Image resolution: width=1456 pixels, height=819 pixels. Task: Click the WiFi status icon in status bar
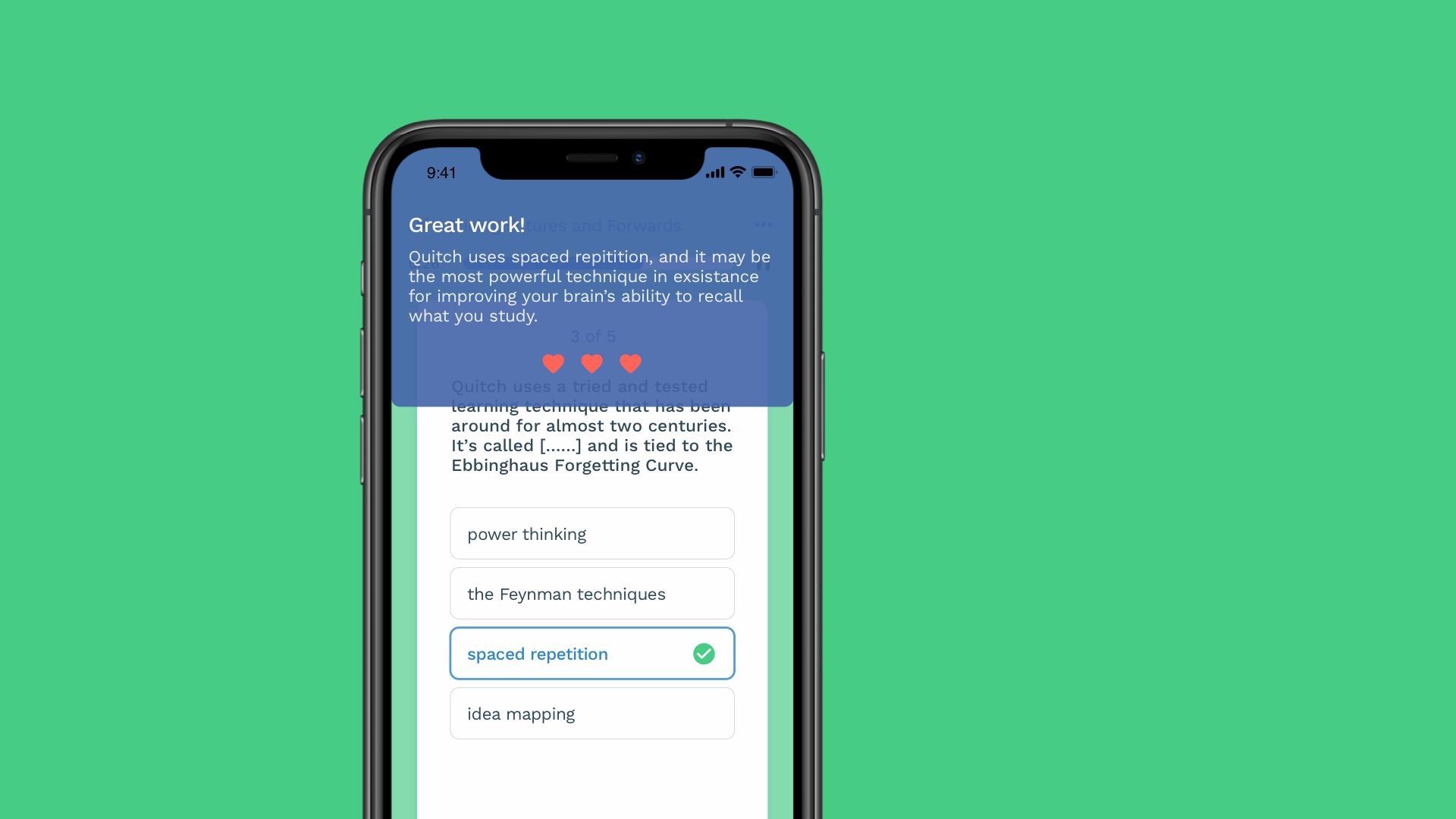coord(737,172)
